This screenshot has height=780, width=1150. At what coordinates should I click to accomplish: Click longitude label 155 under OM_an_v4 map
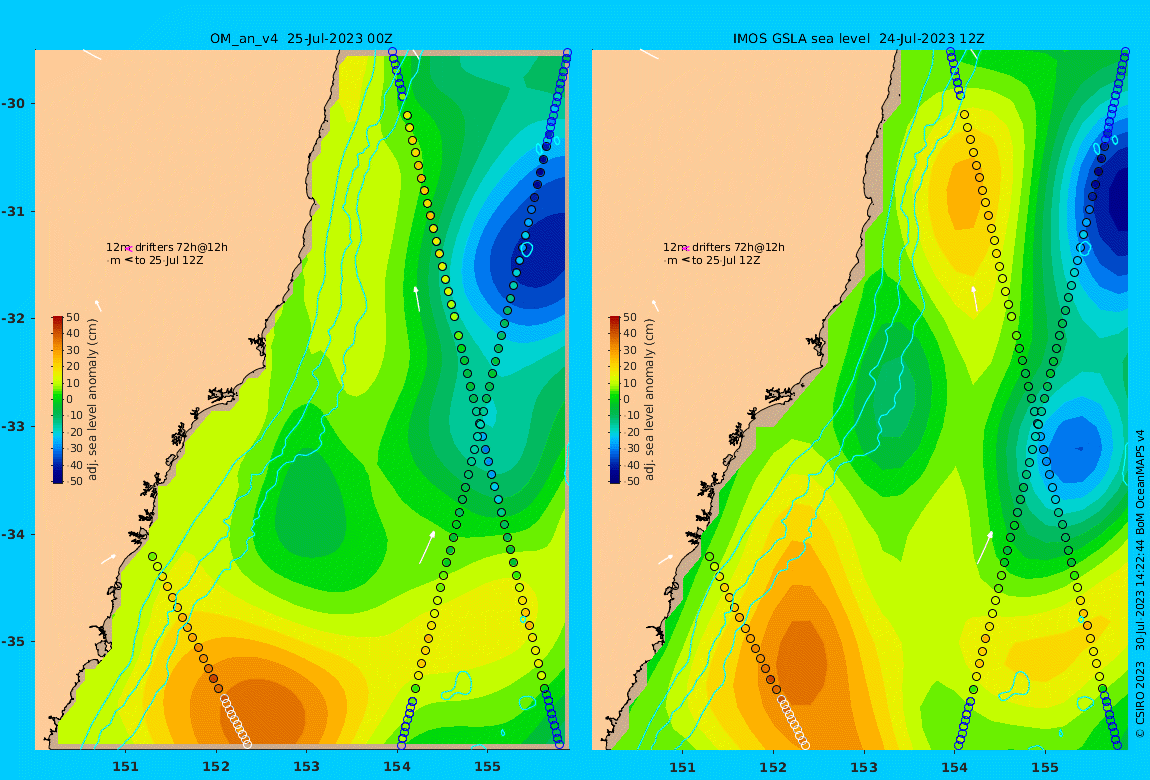coord(488,767)
